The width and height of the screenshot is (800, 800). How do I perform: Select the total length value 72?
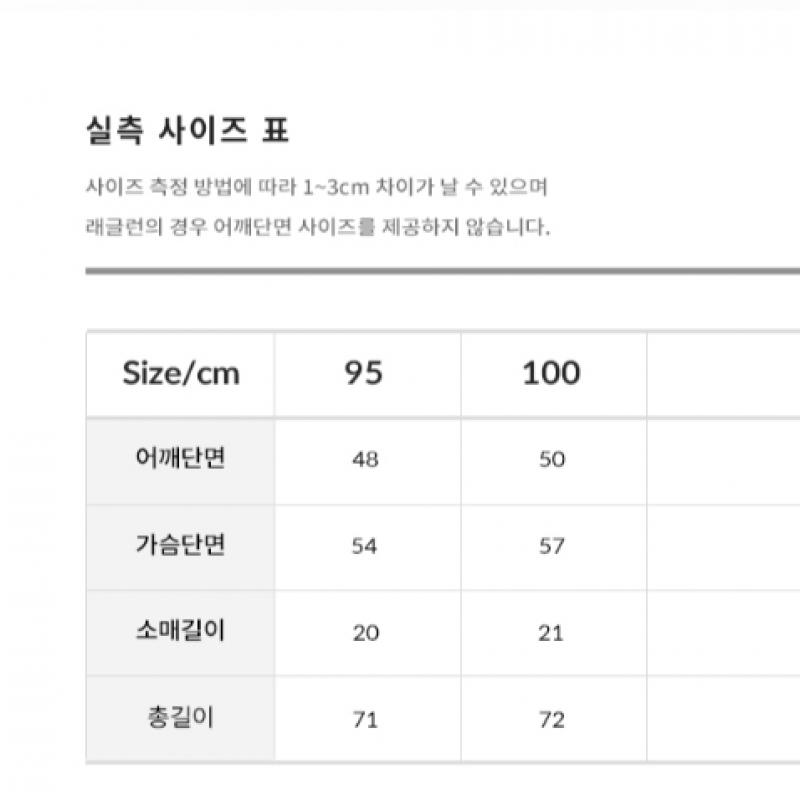pos(551,719)
